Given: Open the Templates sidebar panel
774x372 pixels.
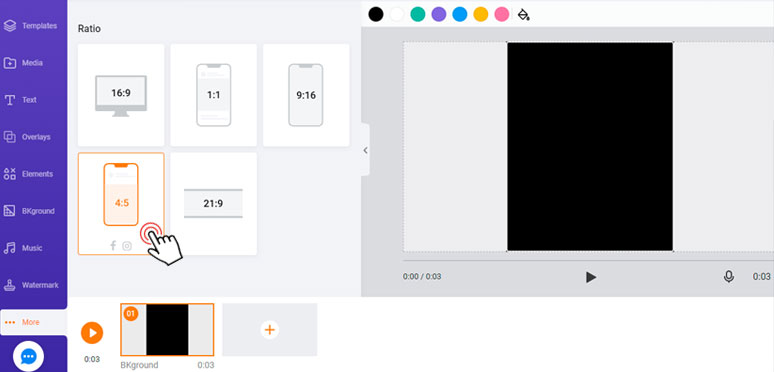Looking at the screenshot, I should pos(31,26).
